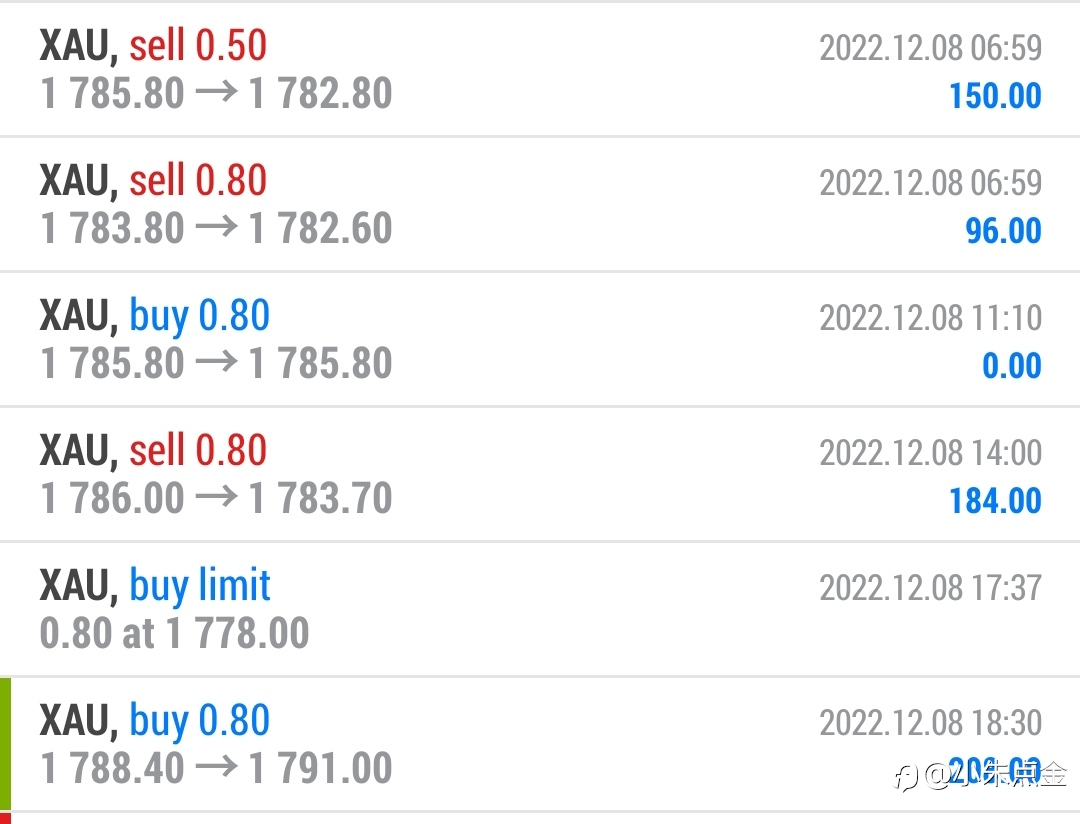The width and height of the screenshot is (1080, 824).
Task: Open the XAU buy 0.80 trade at 1 788.40
Action: tap(540, 744)
